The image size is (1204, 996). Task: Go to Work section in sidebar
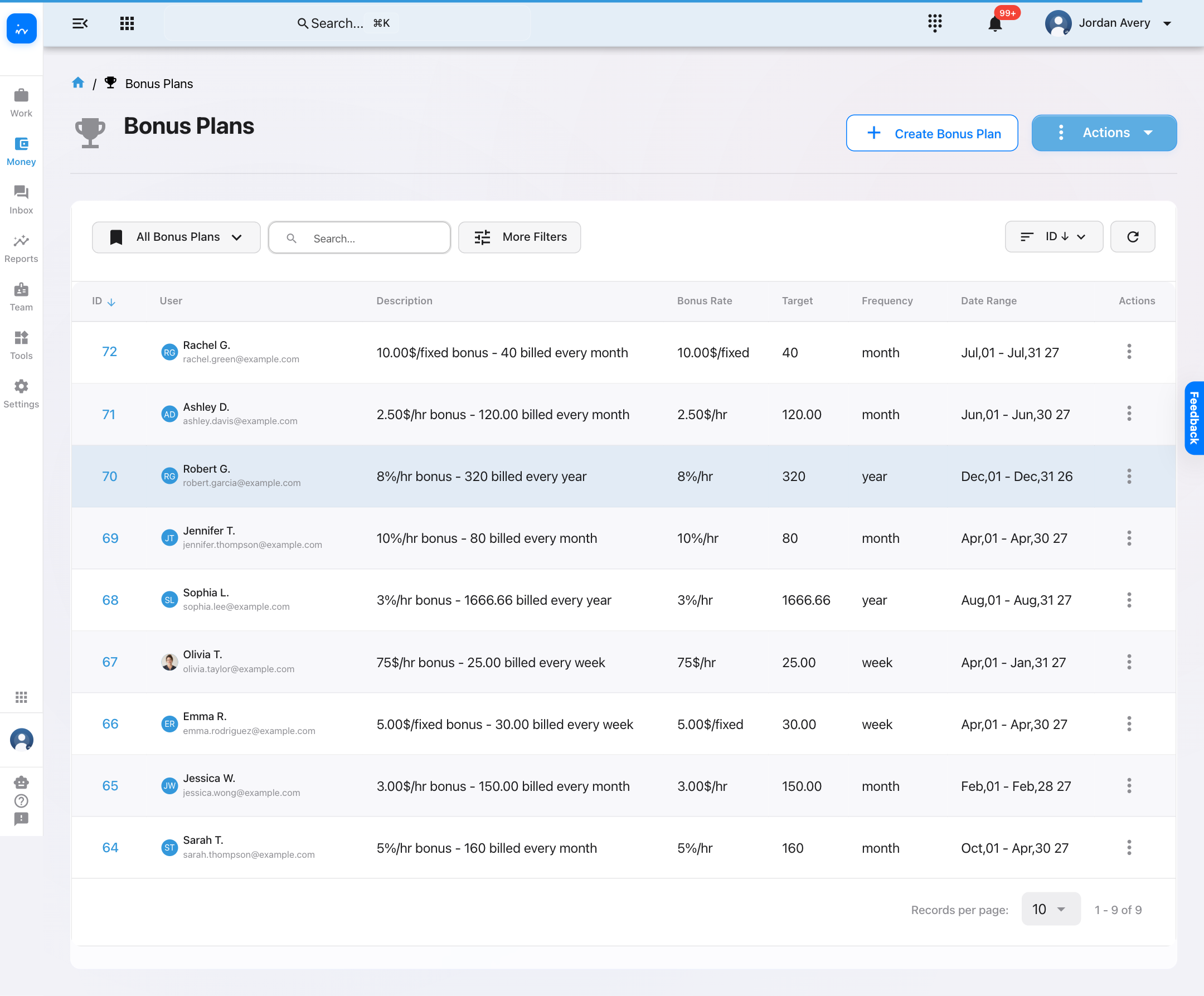[x=21, y=103]
